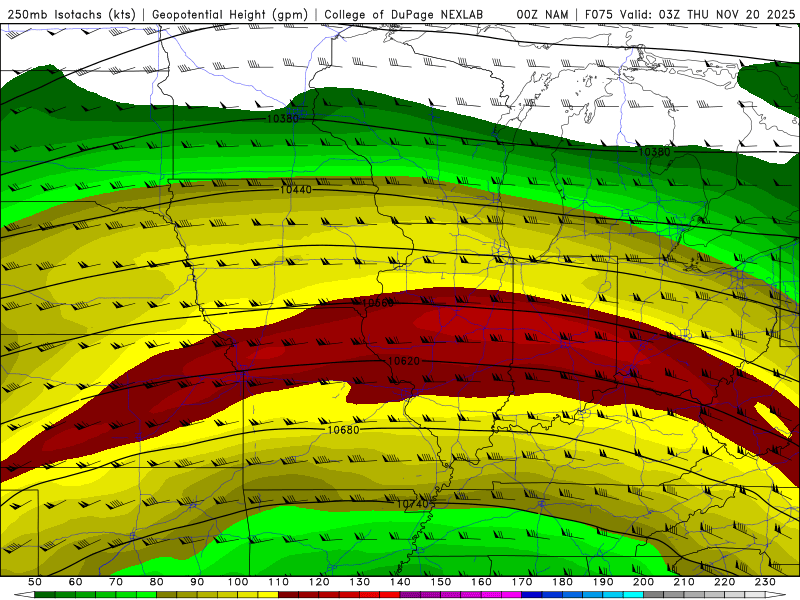800x600 pixels.
Task: Click the 220 value on the color scale
Action: coord(724,582)
